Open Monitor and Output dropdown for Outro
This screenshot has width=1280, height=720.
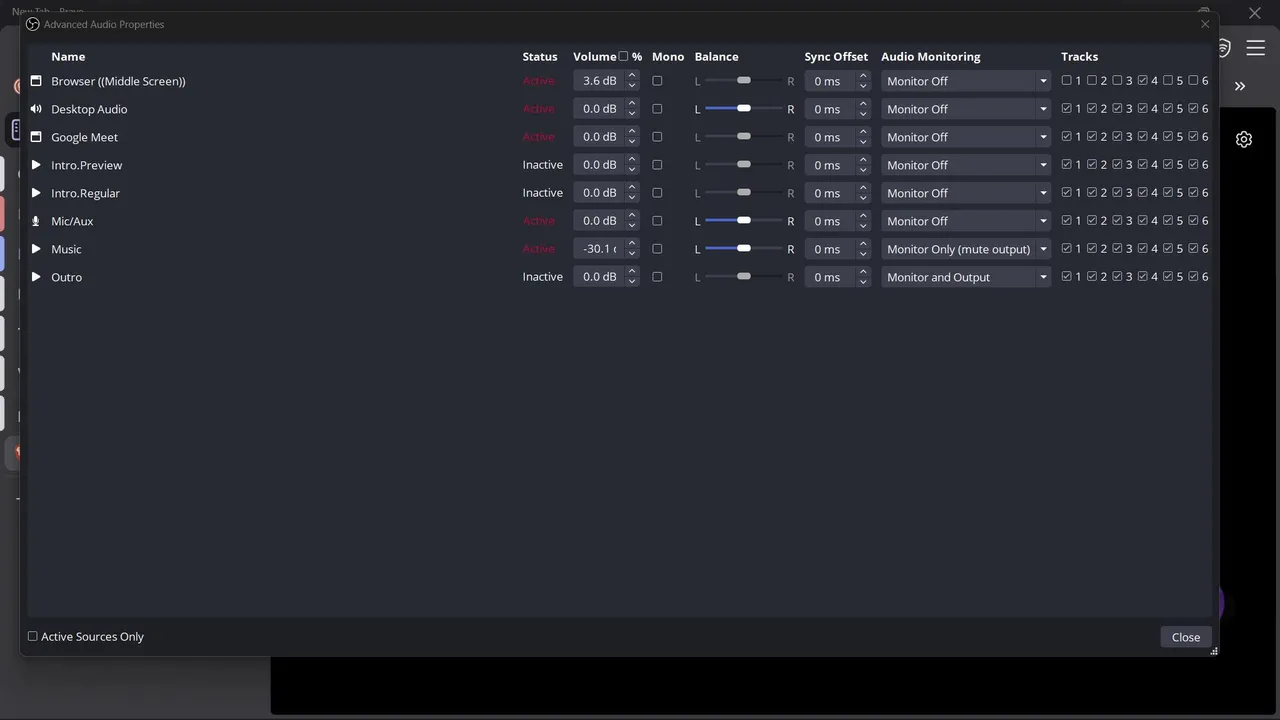966,277
